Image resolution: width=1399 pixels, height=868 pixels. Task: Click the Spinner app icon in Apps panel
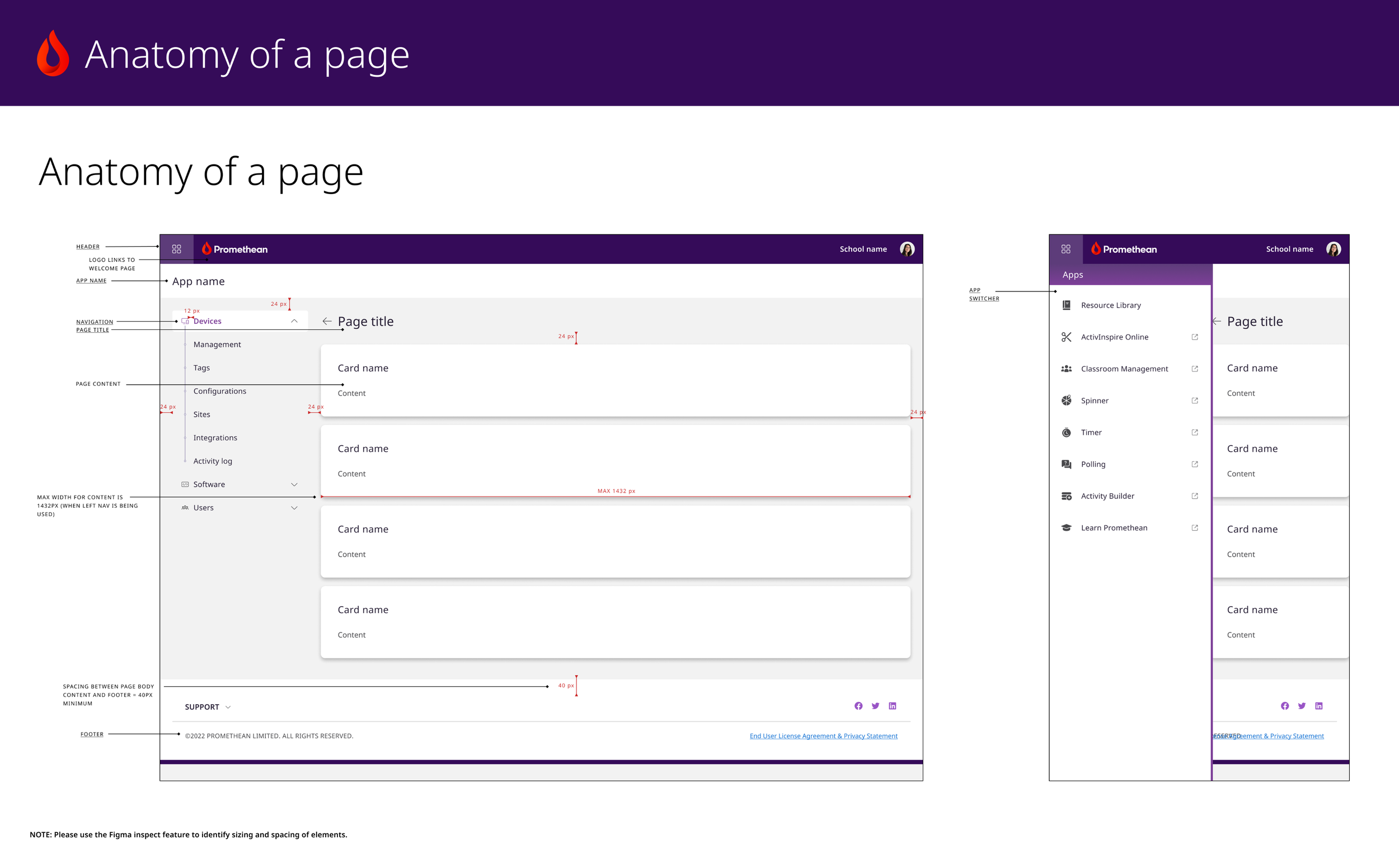click(x=1067, y=400)
